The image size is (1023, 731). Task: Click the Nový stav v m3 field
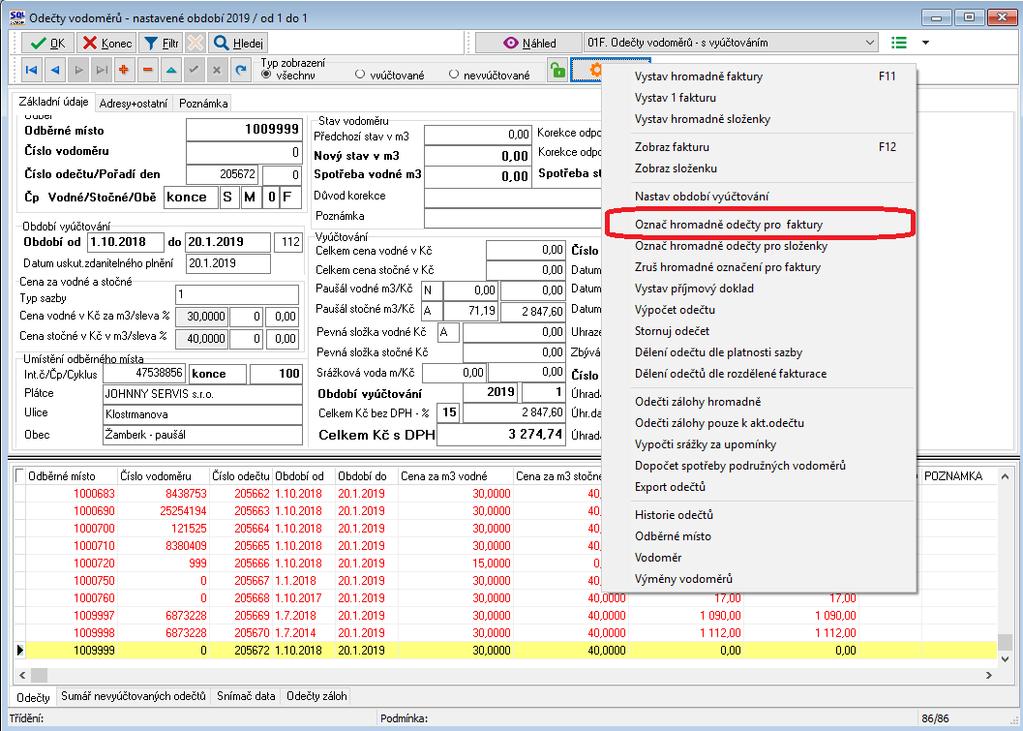478,156
